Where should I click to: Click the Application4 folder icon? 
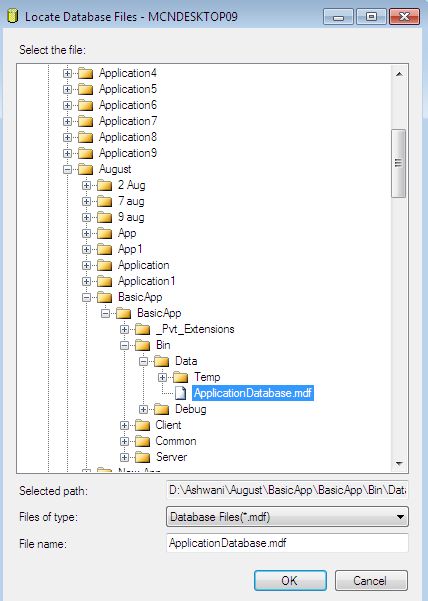(x=85, y=73)
